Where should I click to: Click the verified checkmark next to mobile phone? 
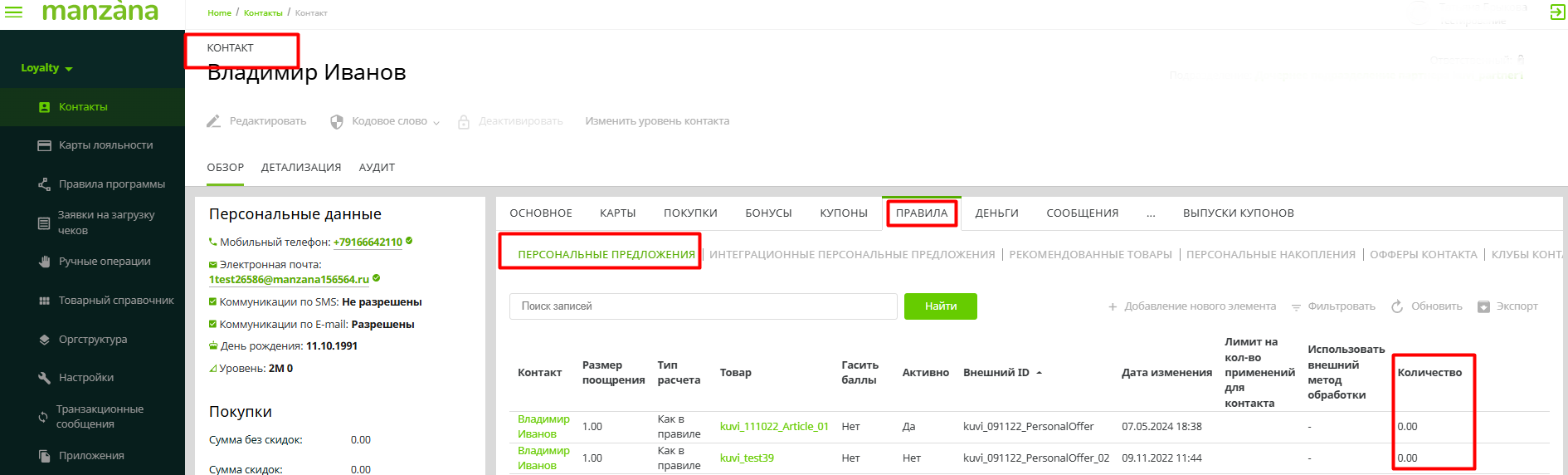pyautogui.click(x=409, y=242)
